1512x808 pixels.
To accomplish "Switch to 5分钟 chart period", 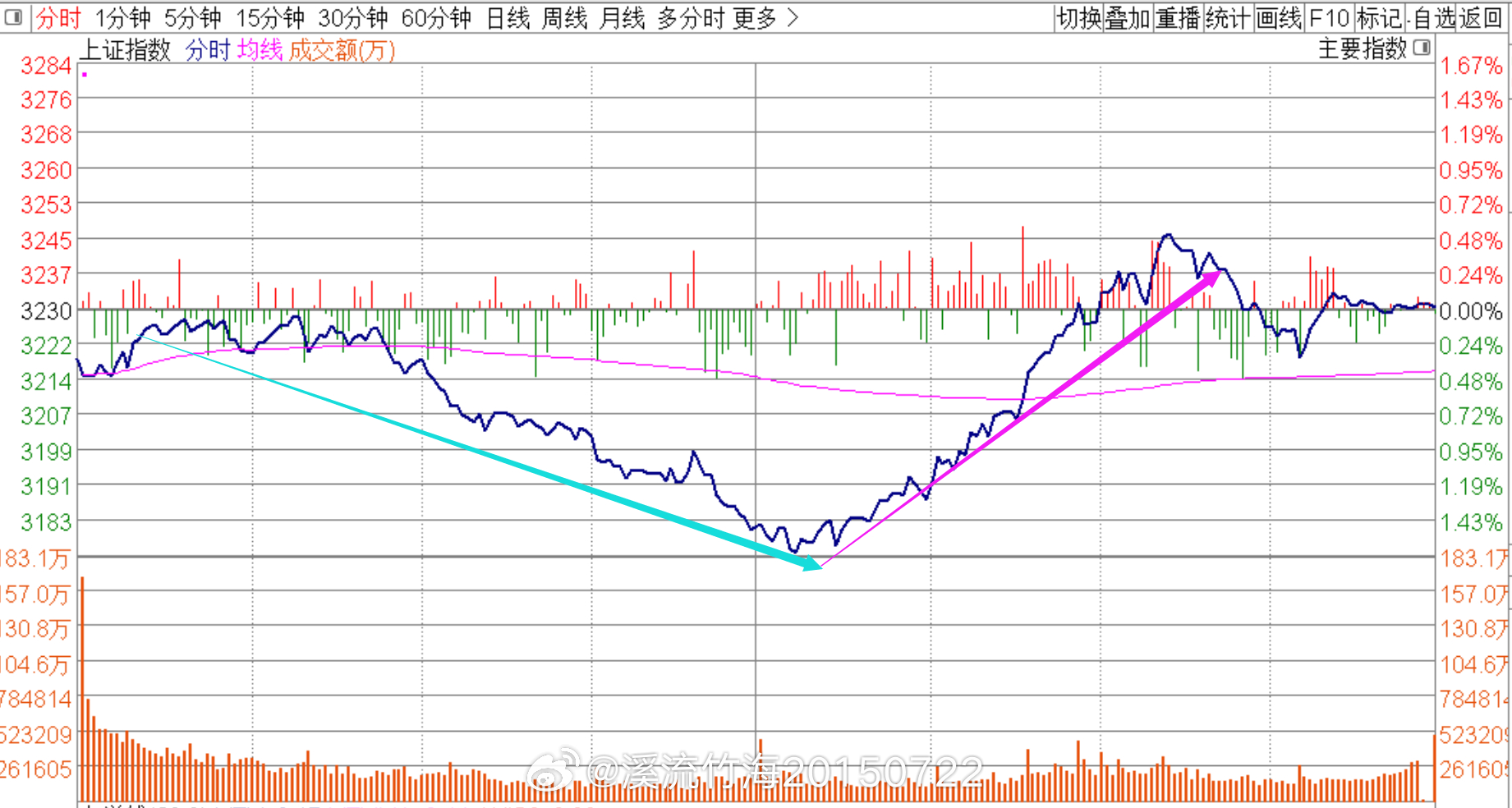I will [193, 17].
